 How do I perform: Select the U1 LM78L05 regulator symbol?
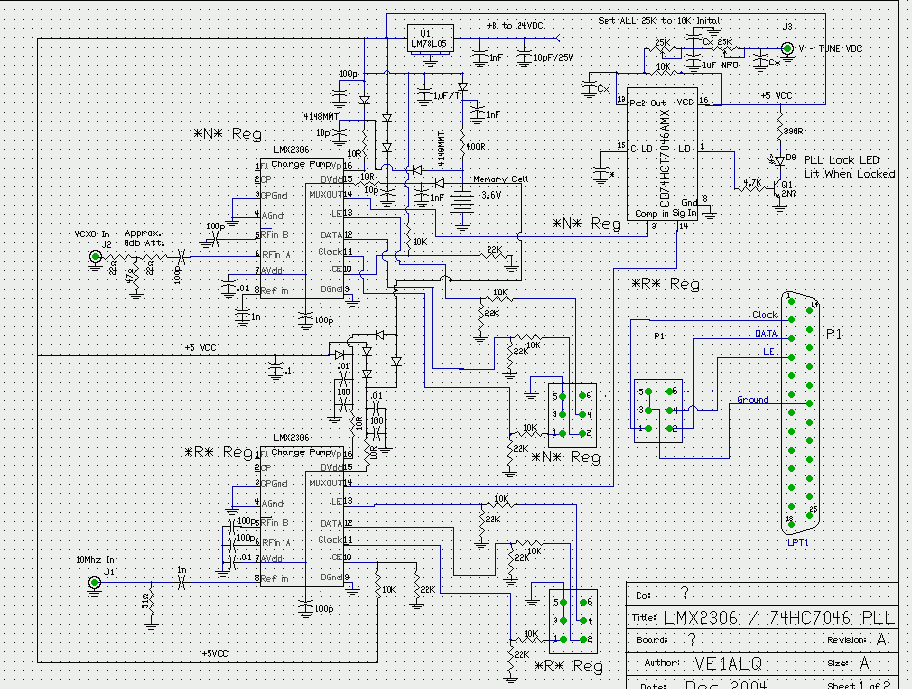430,38
